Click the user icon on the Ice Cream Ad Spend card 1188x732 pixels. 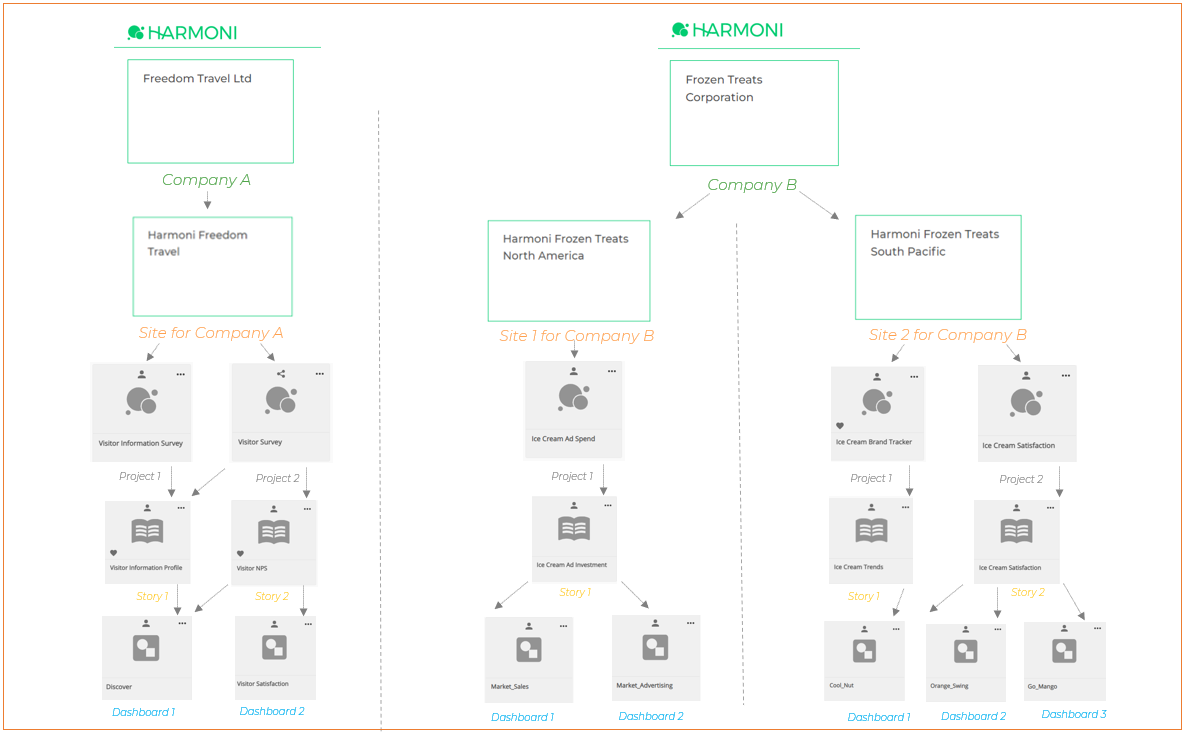tap(573, 370)
